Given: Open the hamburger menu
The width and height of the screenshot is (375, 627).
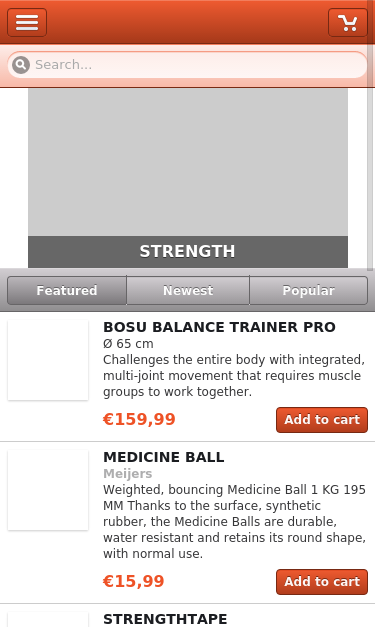Looking at the screenshot, I should tap(27, 22).
